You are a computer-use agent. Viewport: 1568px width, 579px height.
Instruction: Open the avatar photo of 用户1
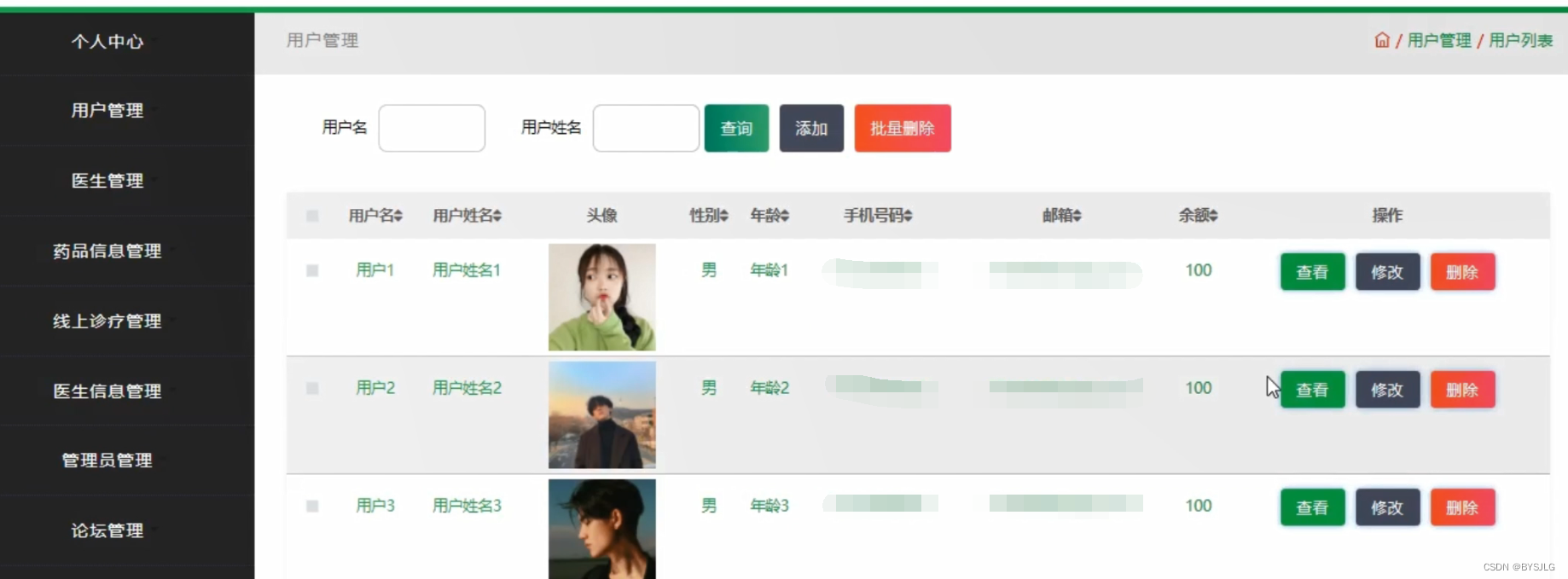602,297
